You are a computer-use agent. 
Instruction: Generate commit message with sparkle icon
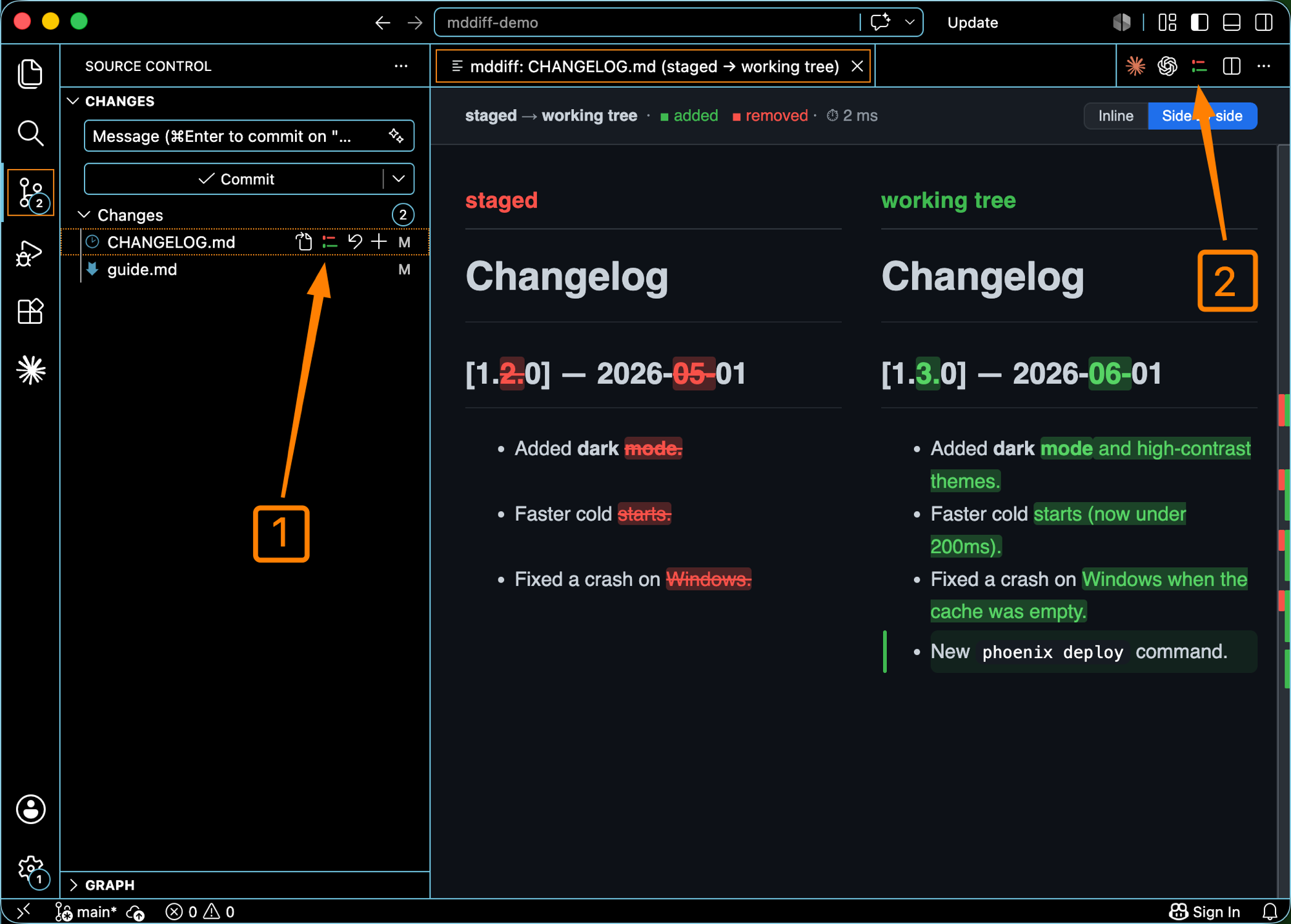point(396,136)
